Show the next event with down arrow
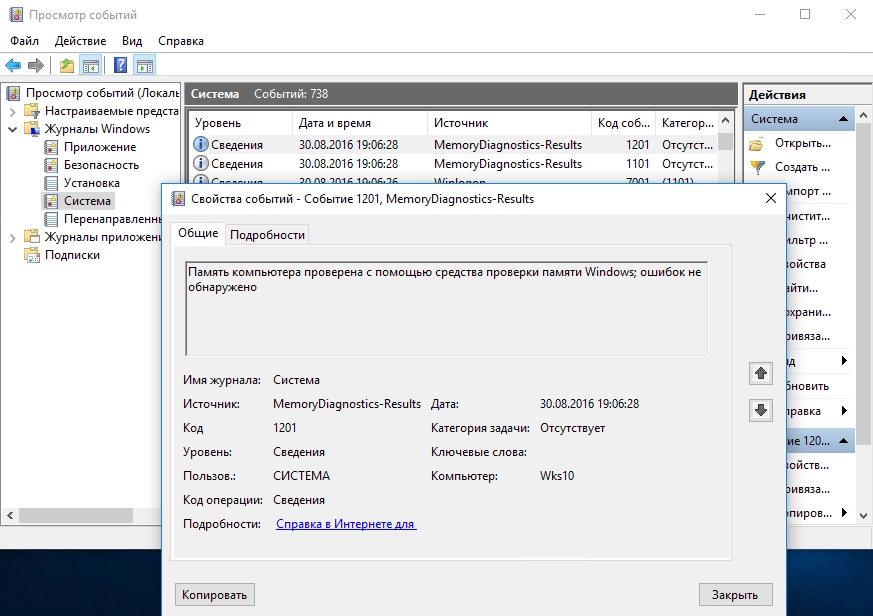 click(761, 410)
